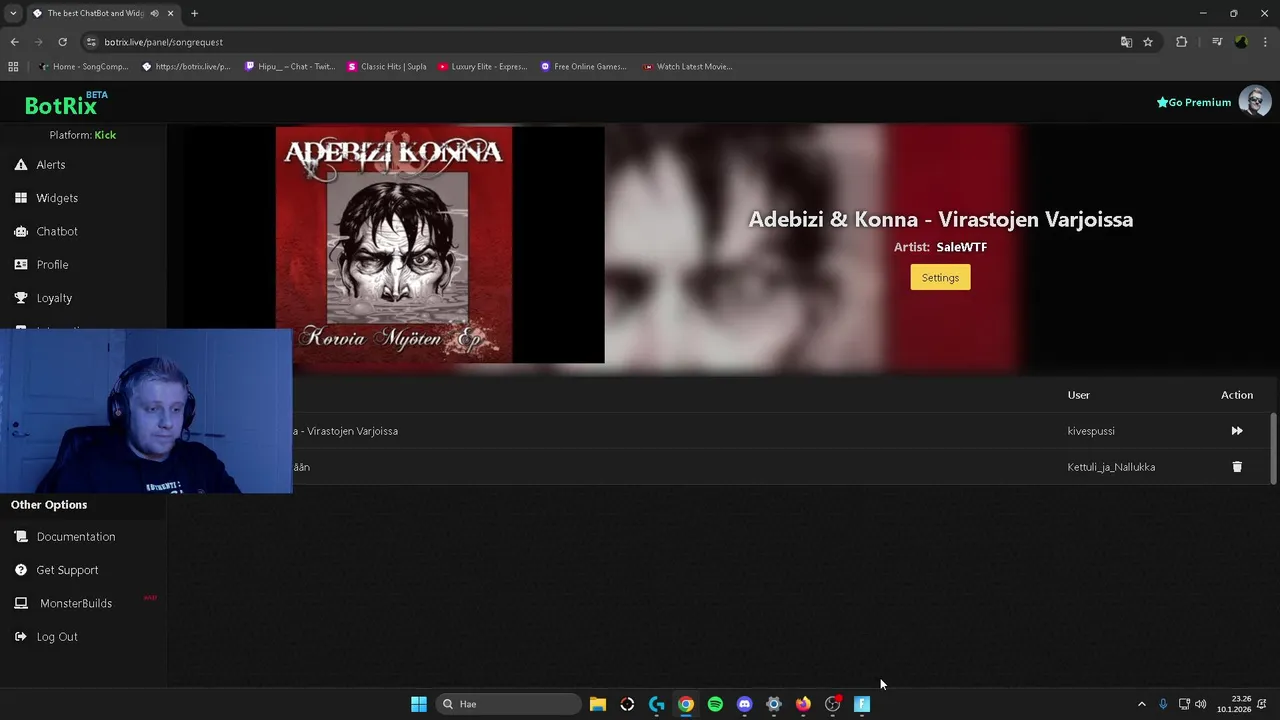Log Out of BotRix panel
The width and height of the screenshot is (1280, 720).
(x=57, y=637)
